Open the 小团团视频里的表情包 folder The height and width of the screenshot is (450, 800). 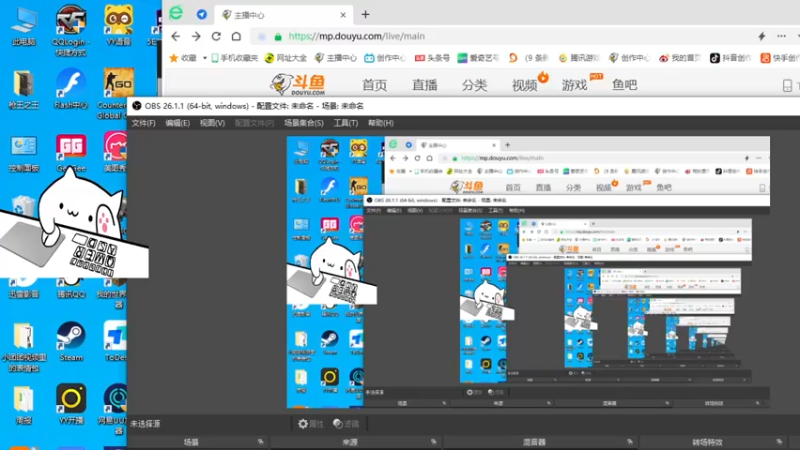23,347
